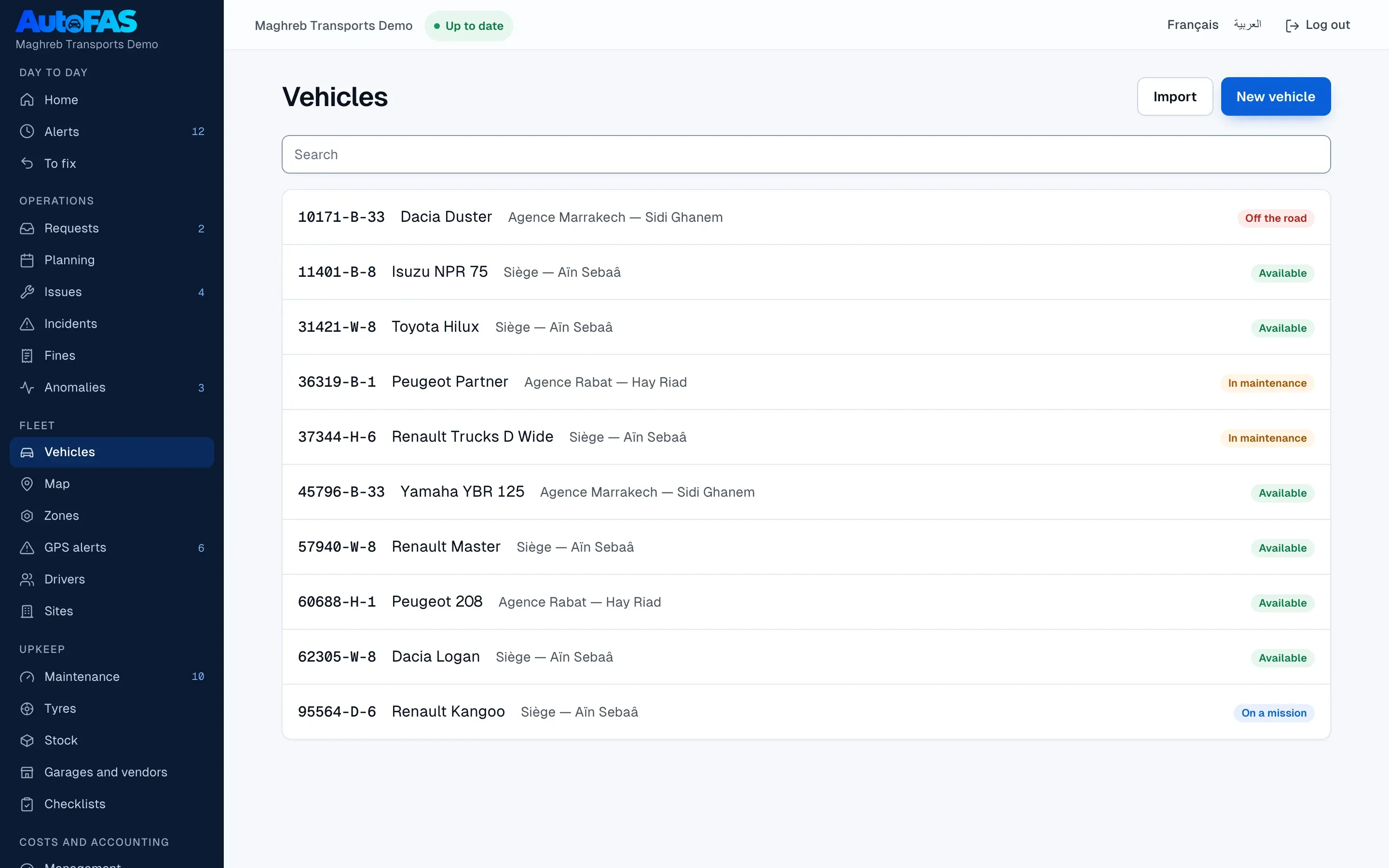Click the Checklists clipboard icon
This screenshot has width=1389, height=868.
point(27,804)
